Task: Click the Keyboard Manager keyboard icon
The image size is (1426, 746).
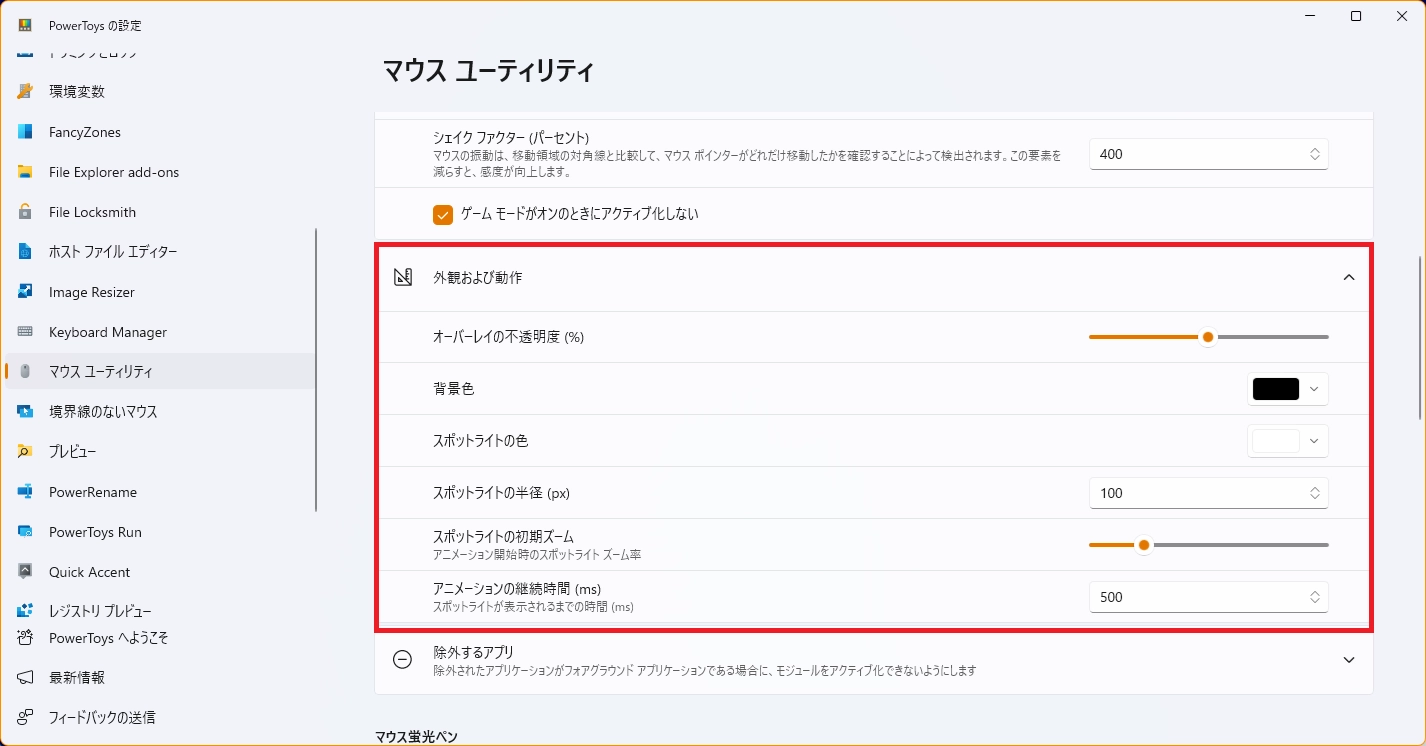Action: [26, 332]
